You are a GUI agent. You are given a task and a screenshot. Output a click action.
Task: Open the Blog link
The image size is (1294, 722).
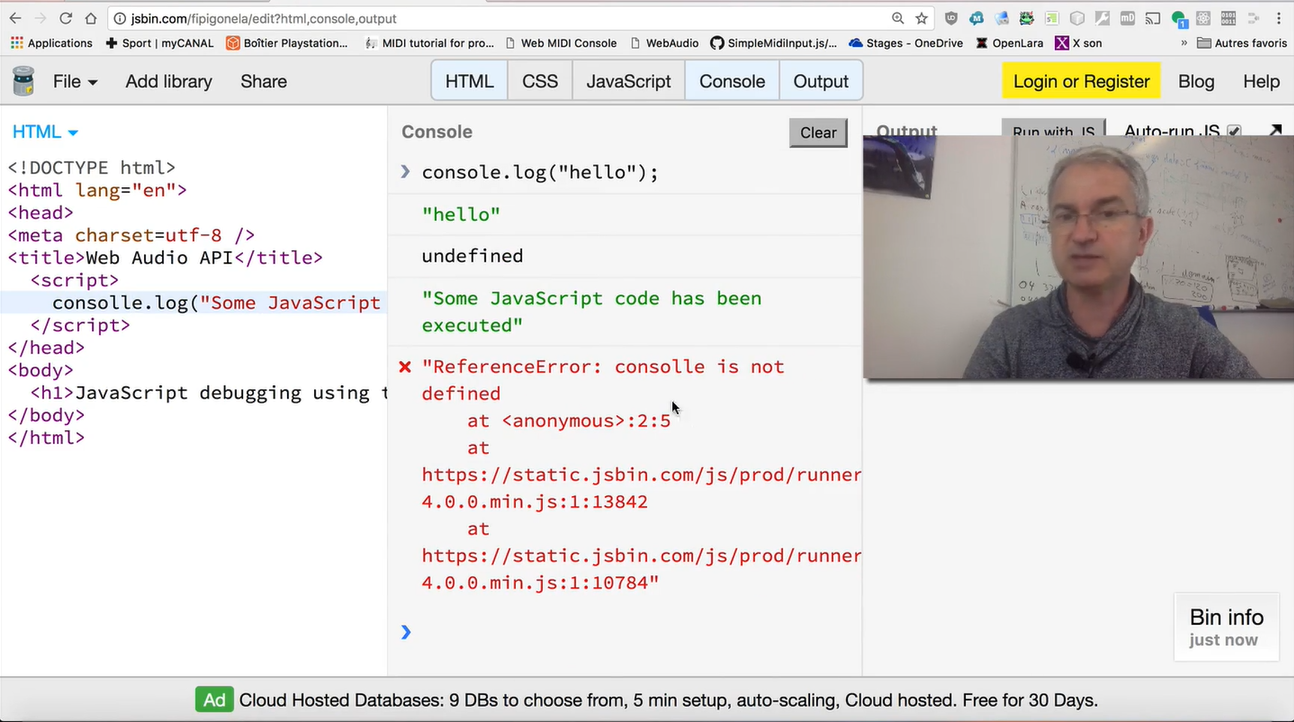point(1196,82)
